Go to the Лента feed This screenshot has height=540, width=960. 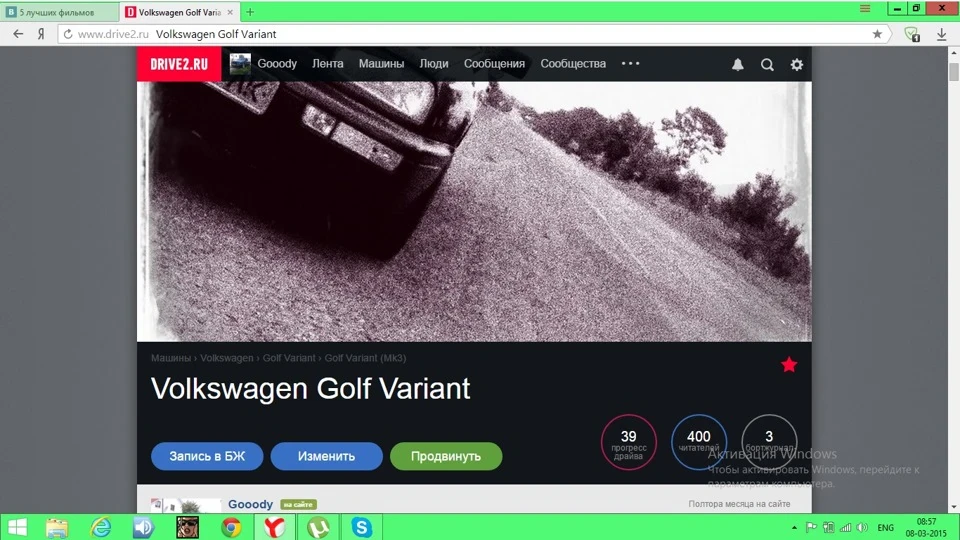coord(328,64)
